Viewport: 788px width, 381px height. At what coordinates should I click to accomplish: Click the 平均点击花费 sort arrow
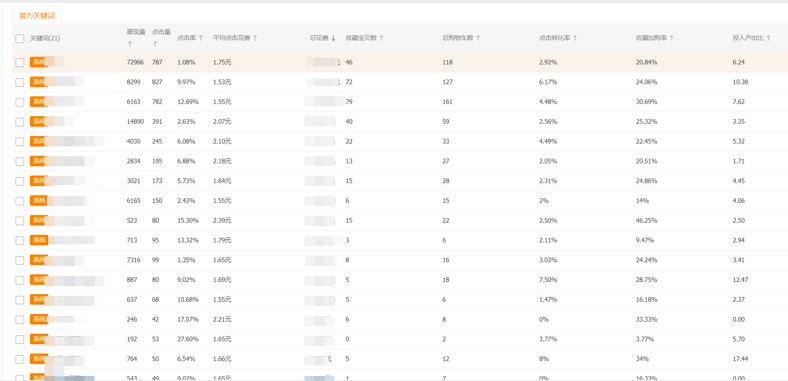pyautogui.click(x=255, y=38)
